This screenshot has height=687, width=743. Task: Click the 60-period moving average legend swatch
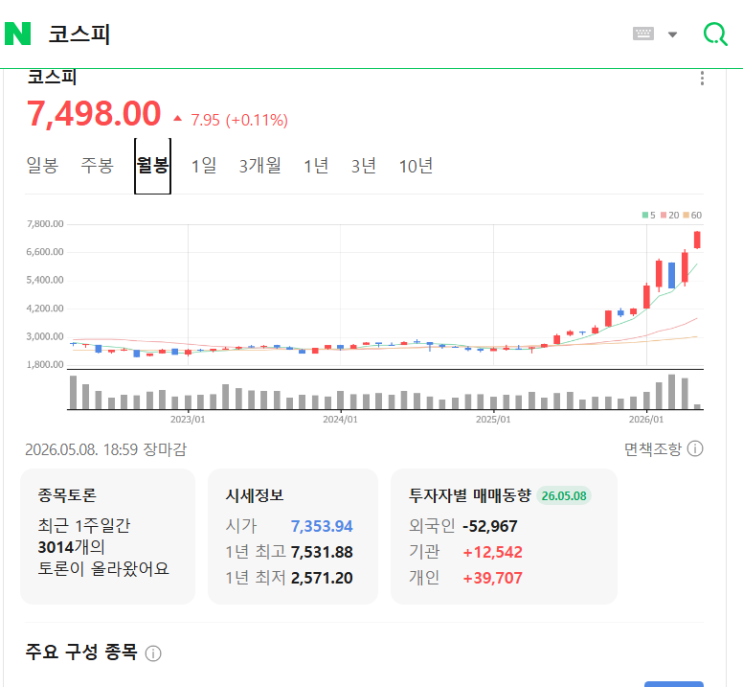[686, 215]
